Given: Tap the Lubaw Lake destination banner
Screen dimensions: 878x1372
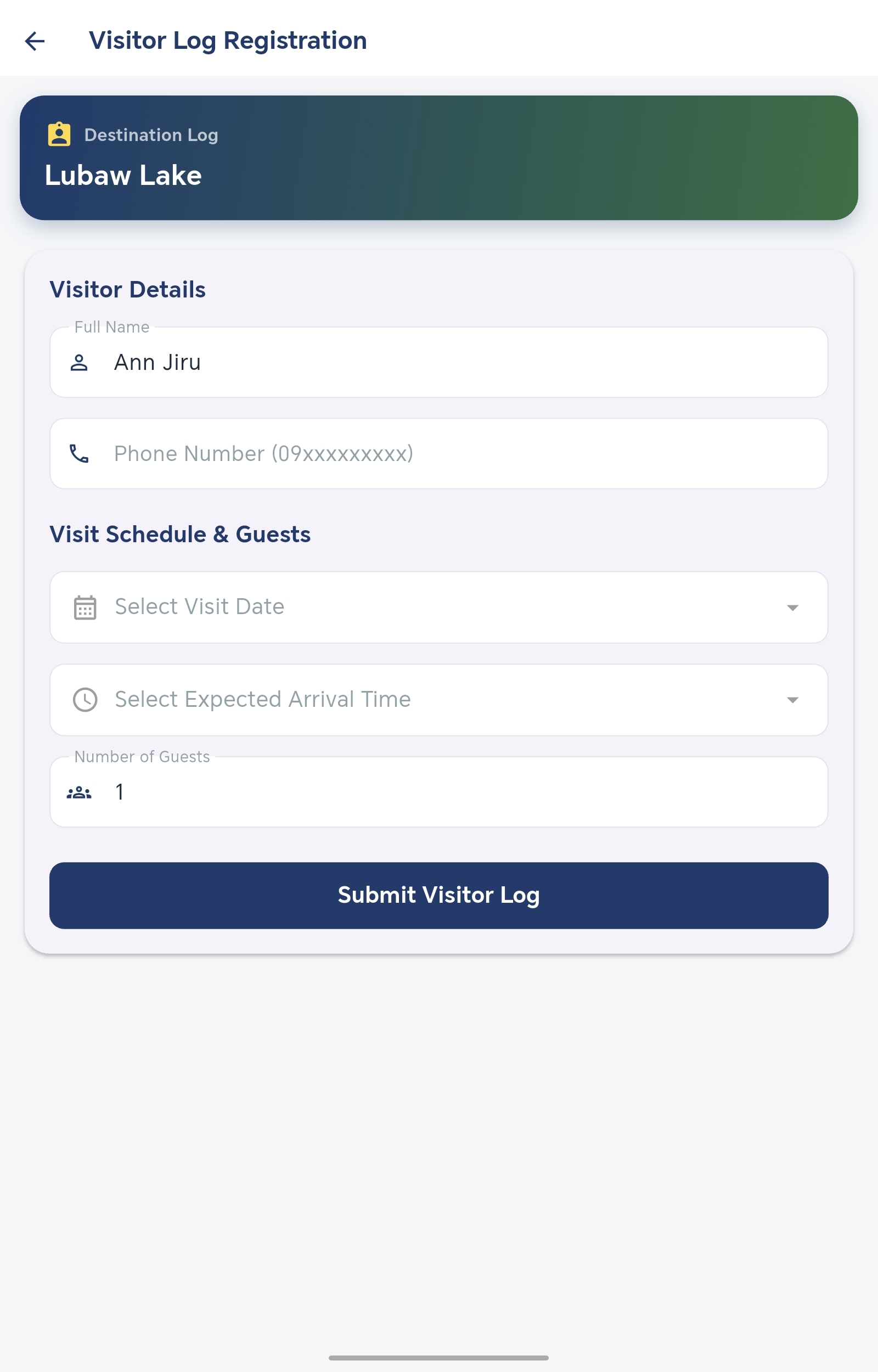Looking at the screenshot, I should [x=439, y=158].
